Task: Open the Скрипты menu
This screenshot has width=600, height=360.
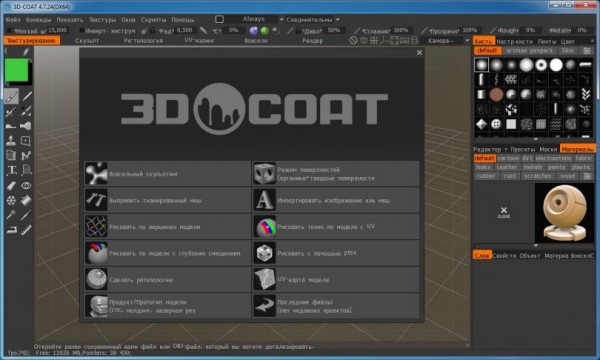Action: (153, 20)
